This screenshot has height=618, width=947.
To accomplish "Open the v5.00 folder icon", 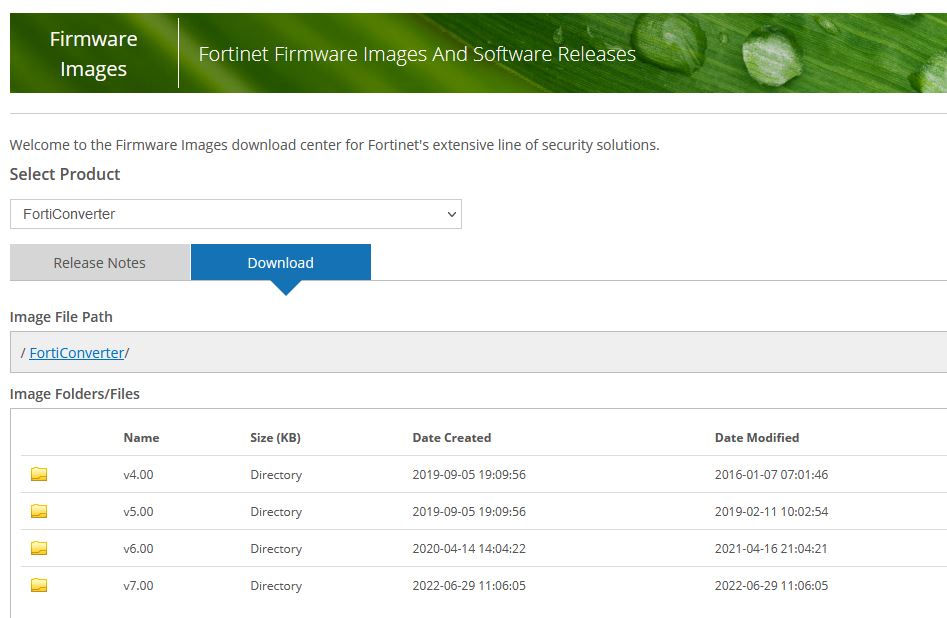I will pyautogui.click(x=38, y=511).
